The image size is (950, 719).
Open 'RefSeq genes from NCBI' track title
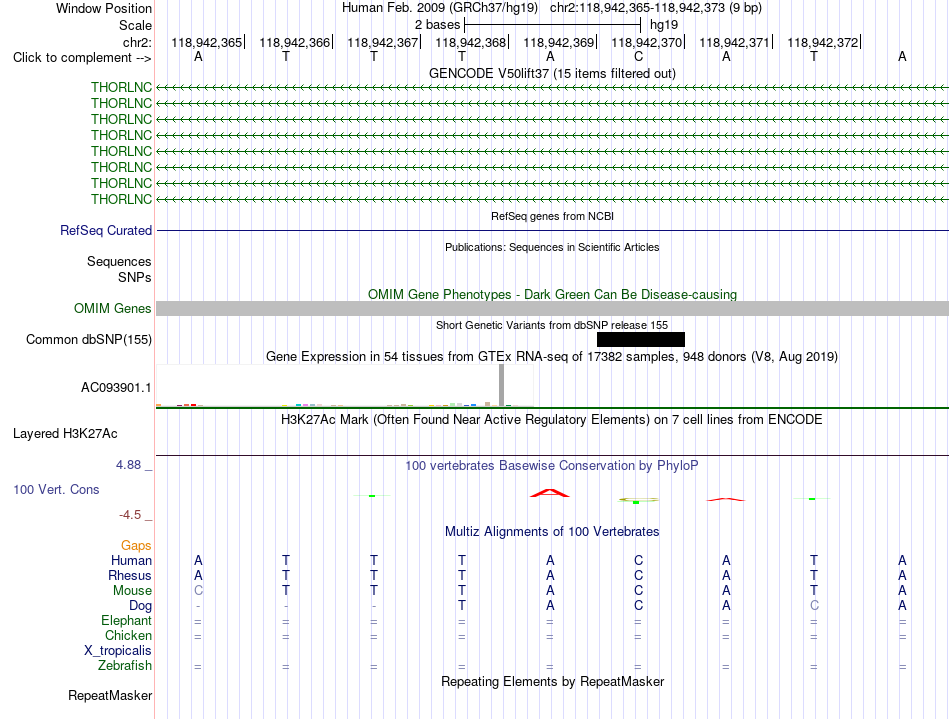[x=552, y=216]
